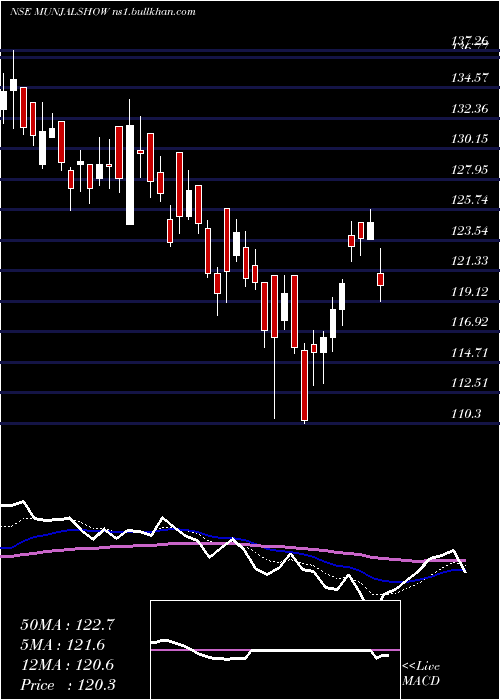This screenshot has height=700, width=500.
Task: Click the 12MA : 120.6 readout
Action: tap(67, 665)
